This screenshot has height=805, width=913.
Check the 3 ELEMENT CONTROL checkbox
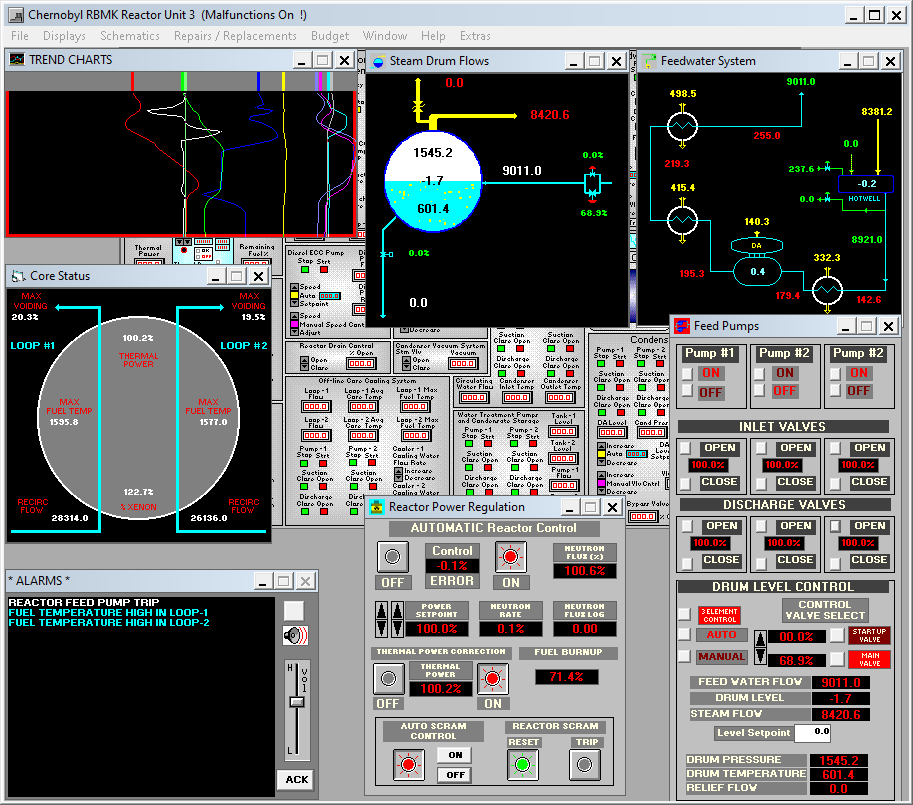(x=684, y=613)
